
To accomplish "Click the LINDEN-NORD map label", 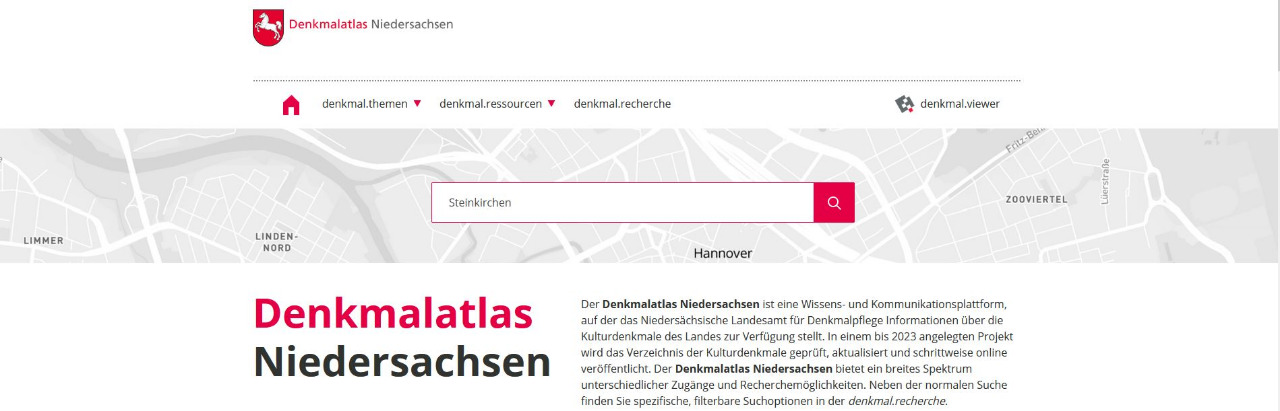I will (x=277, y=241).
